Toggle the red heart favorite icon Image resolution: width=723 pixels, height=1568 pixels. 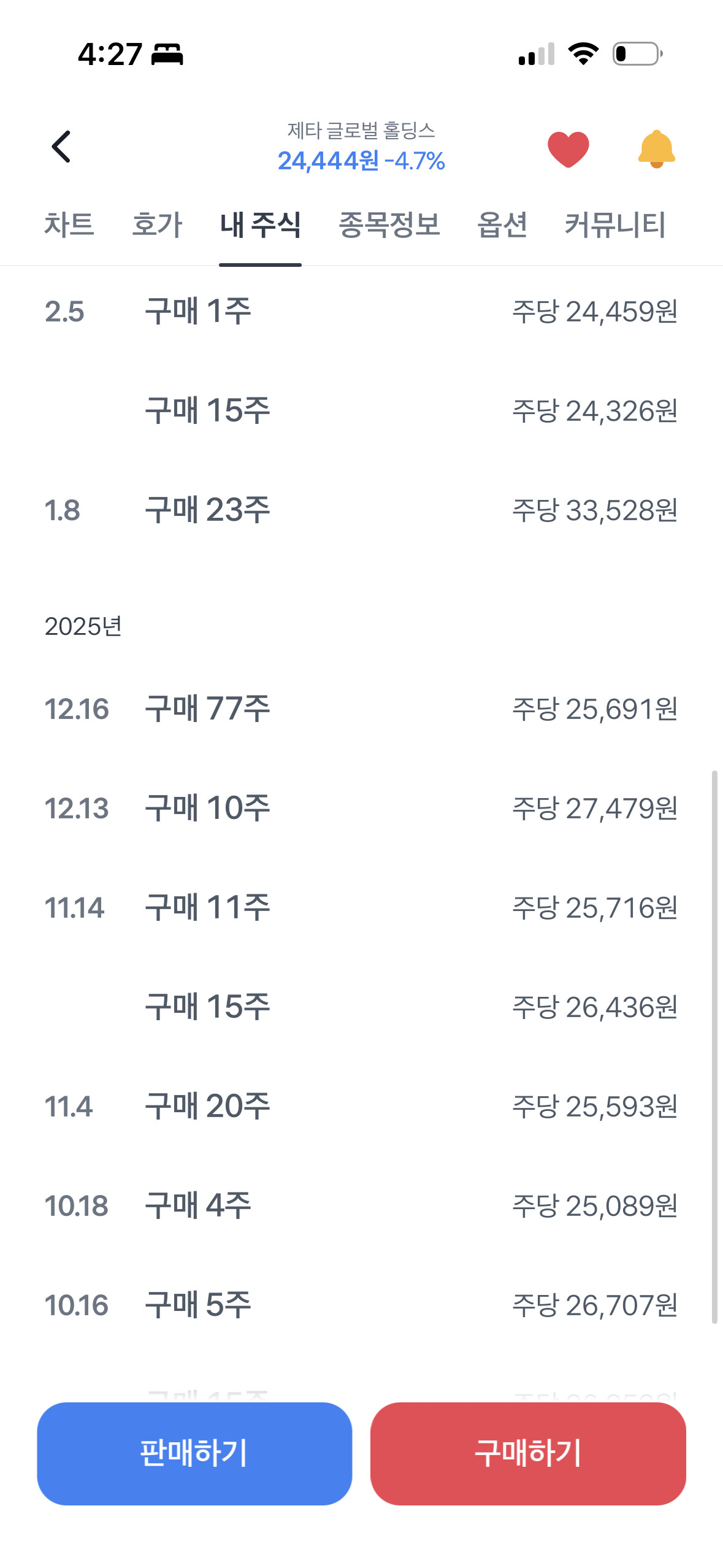click(x=568, y=149)
